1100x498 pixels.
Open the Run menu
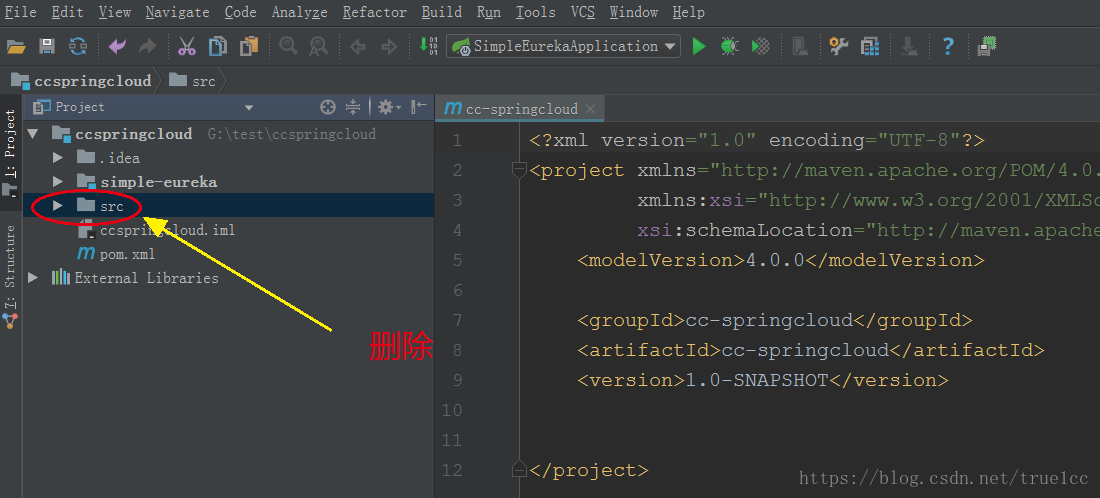point(489,12)
